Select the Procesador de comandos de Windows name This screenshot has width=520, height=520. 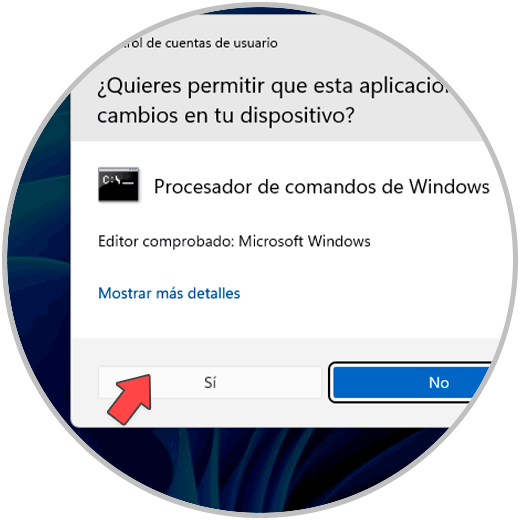(x=322, y=186)
